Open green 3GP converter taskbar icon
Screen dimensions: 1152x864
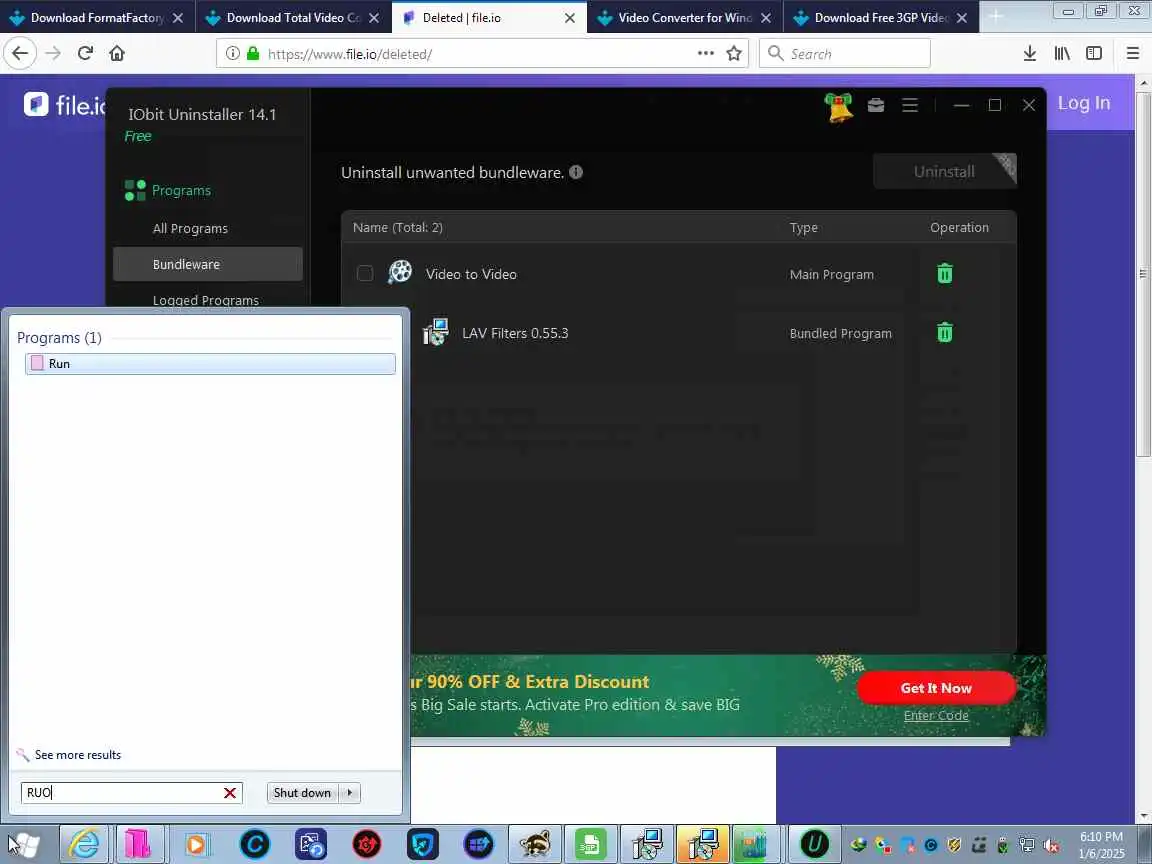tap(591, 844)
